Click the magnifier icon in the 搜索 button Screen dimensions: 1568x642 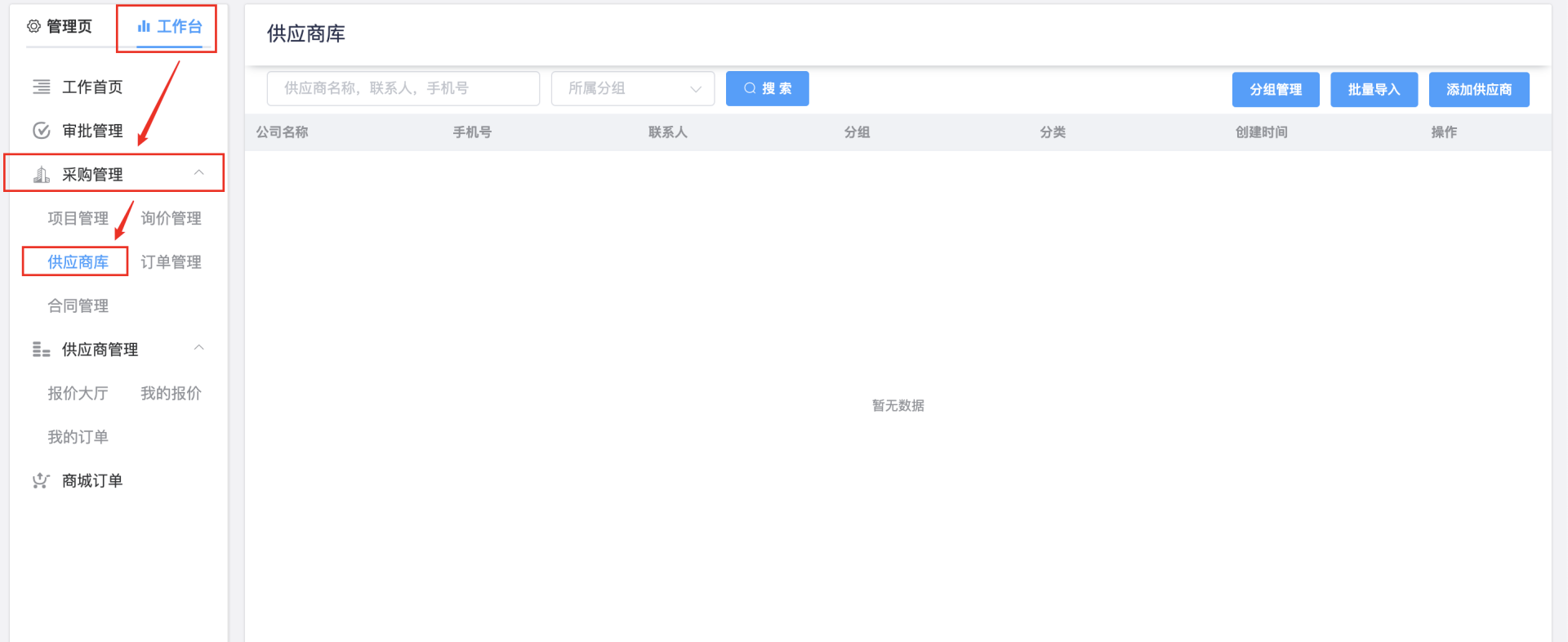click(749, 88)
